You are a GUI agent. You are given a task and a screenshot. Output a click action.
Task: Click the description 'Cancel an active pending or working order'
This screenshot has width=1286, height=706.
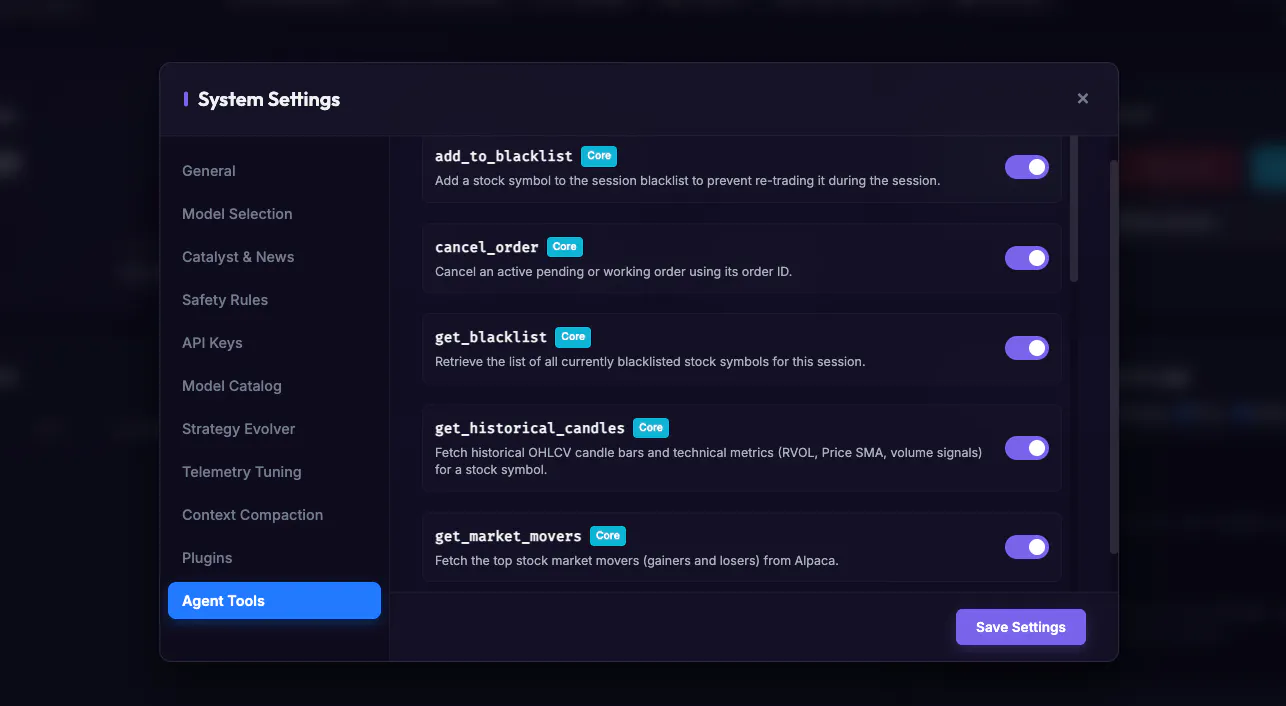(x=613, y=271)
